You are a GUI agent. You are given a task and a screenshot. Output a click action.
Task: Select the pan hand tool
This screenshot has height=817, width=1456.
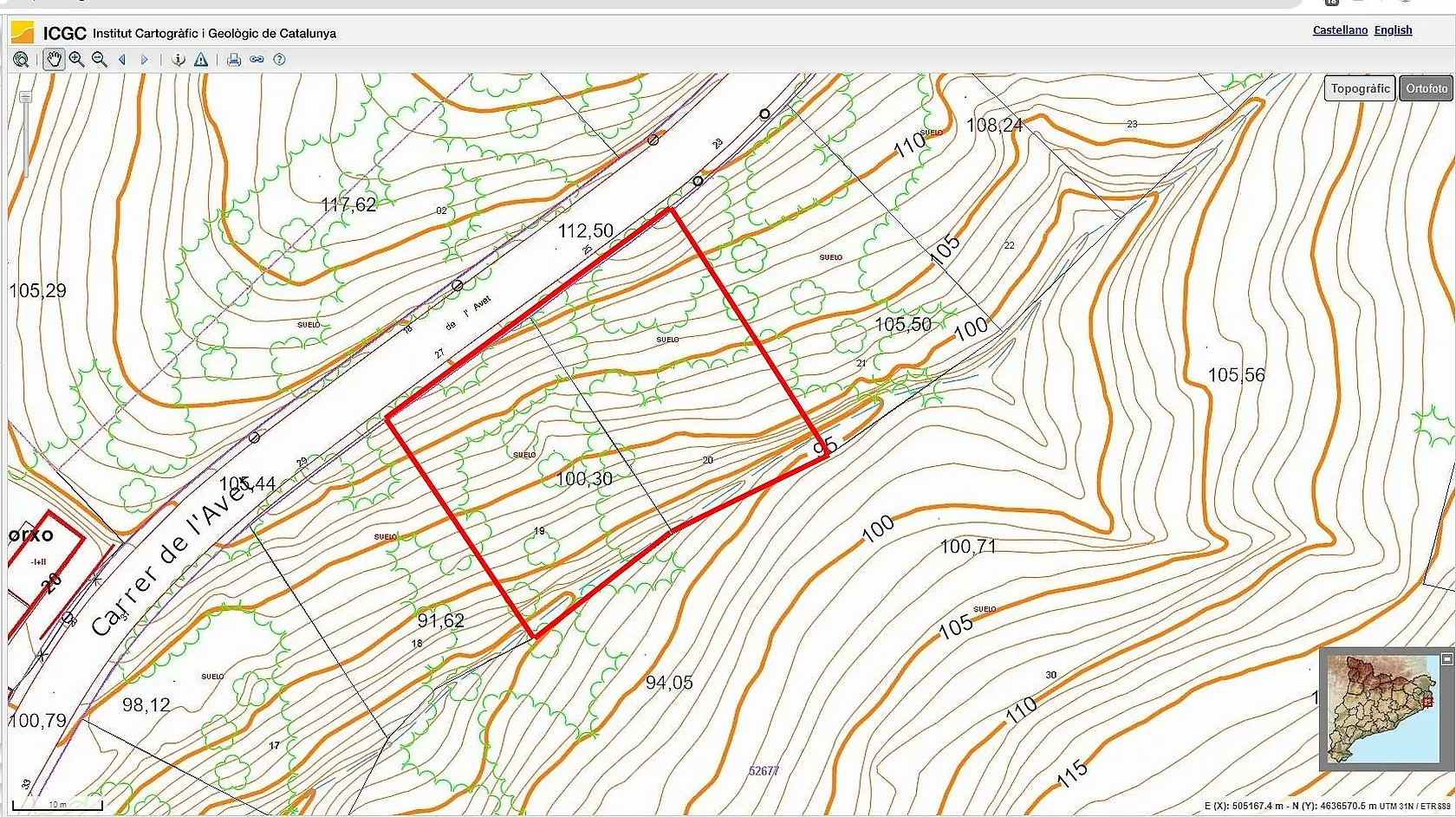point(54,60)
